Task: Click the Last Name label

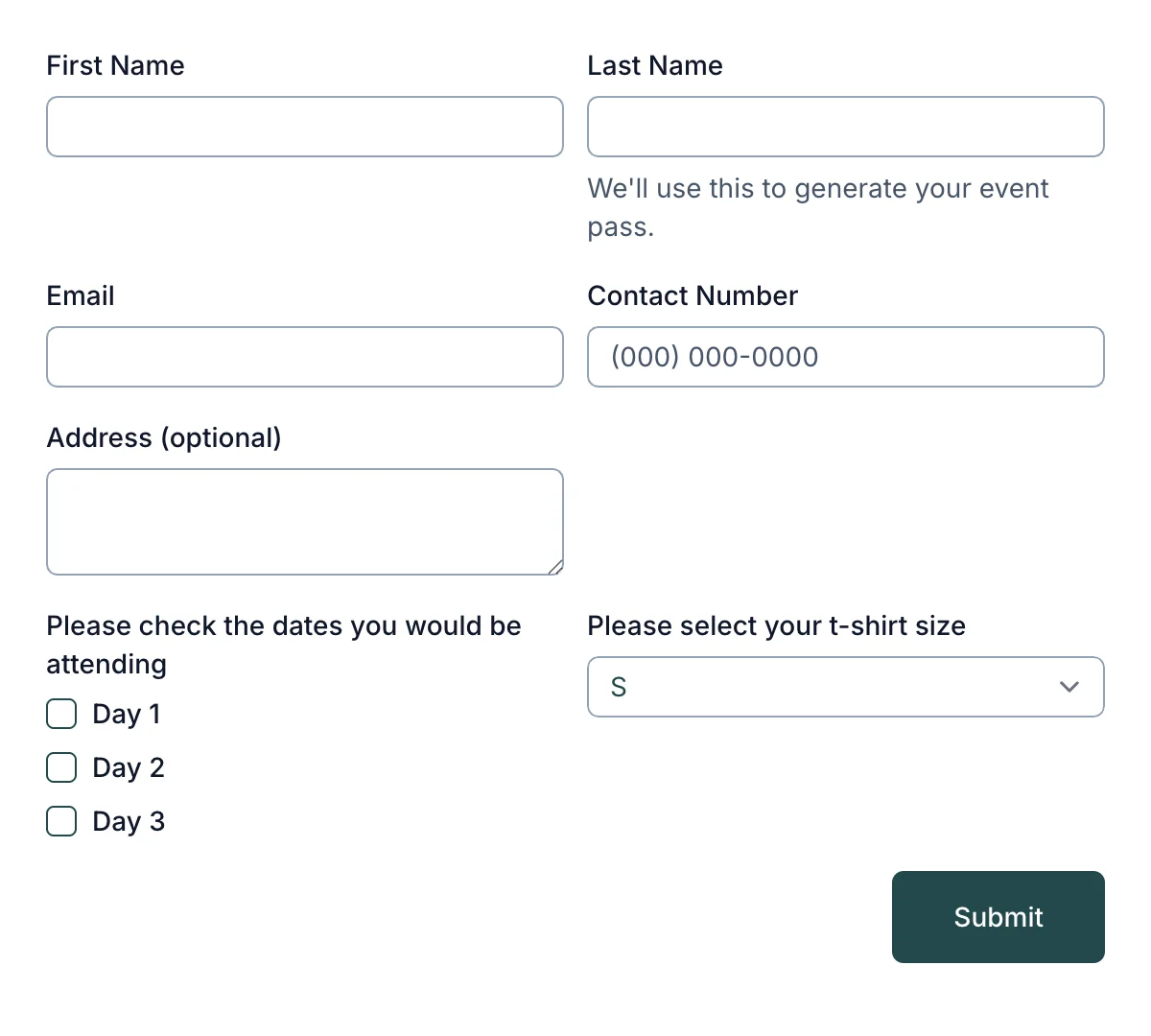Action: point(655,65)
